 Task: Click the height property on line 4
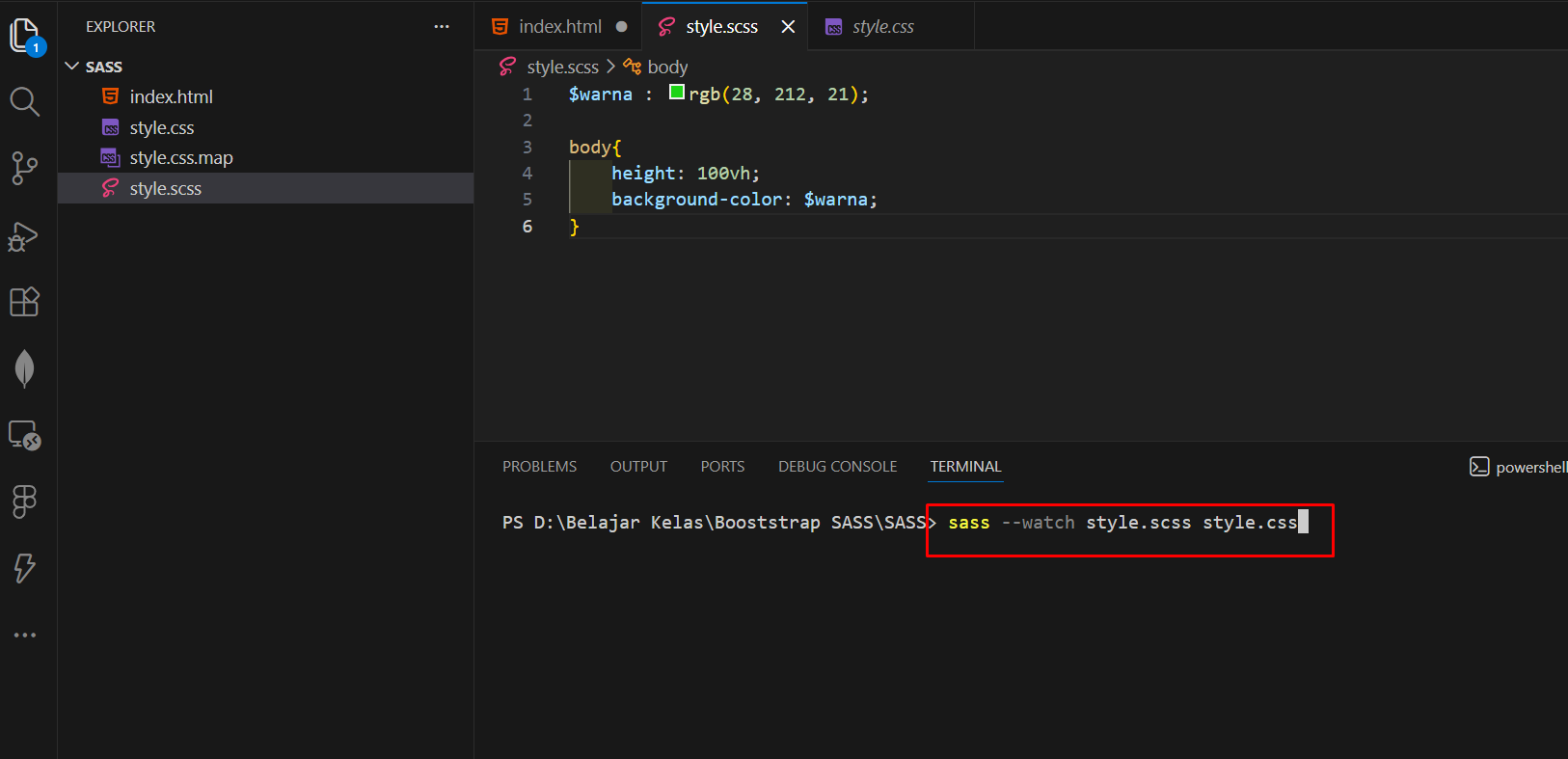click(643, 174)
